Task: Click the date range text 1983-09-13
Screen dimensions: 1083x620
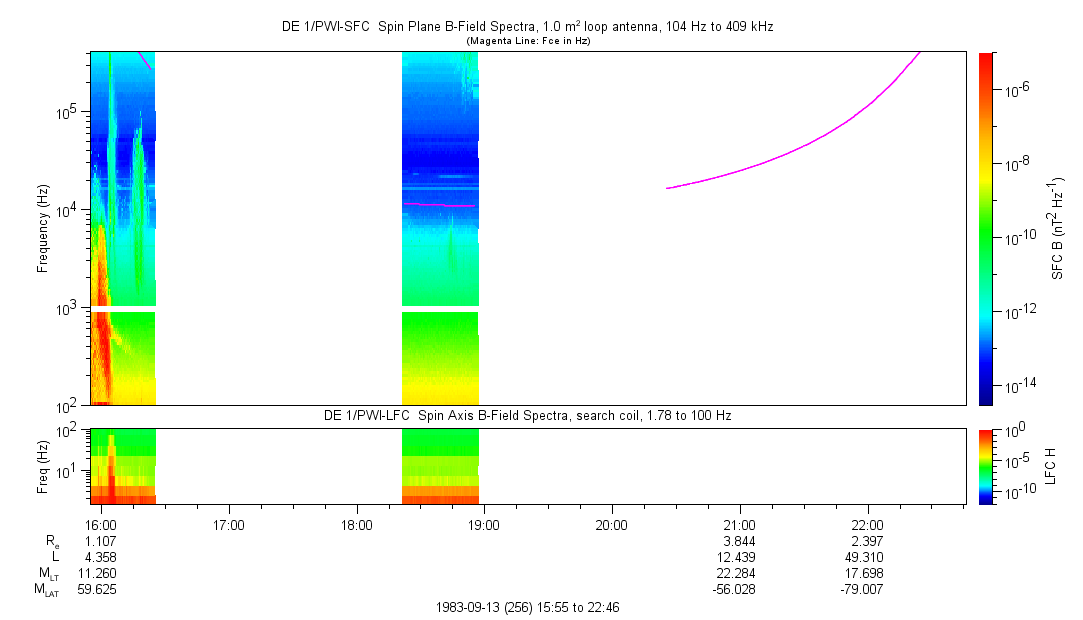Action: pos(527,607)
